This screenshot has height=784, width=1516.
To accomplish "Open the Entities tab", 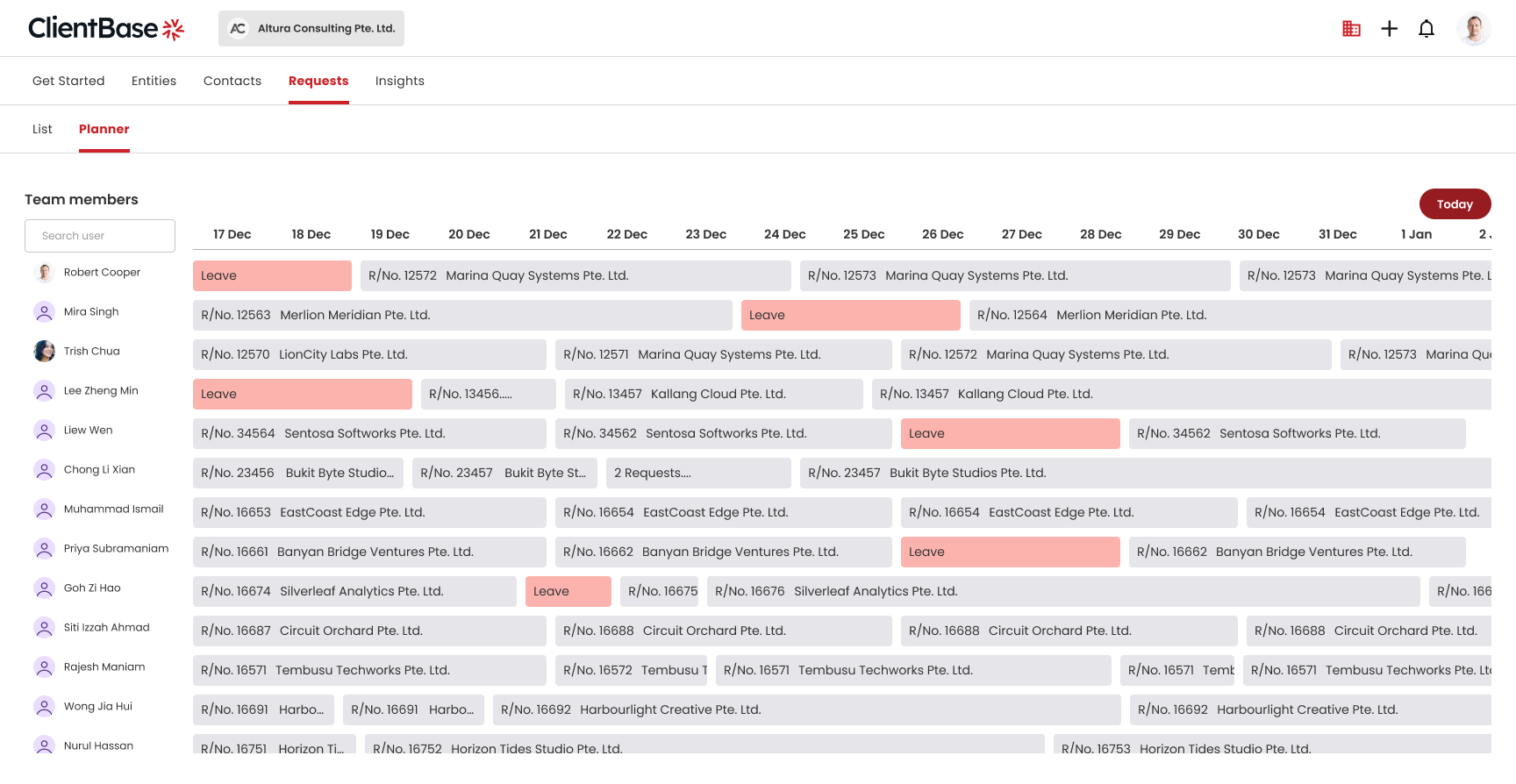I will click(x=154, y=81).
